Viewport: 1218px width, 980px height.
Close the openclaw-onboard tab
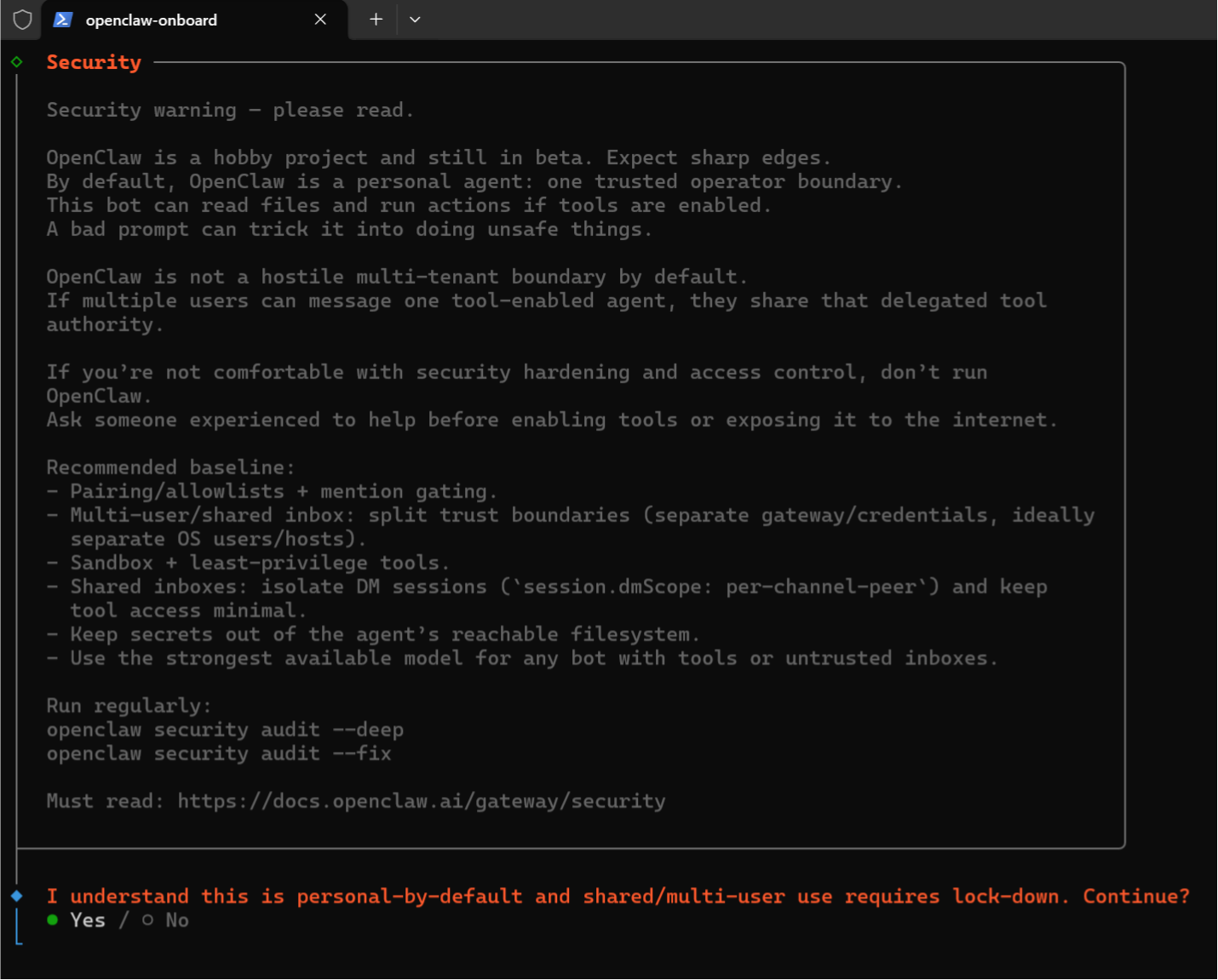click(320, 20)
